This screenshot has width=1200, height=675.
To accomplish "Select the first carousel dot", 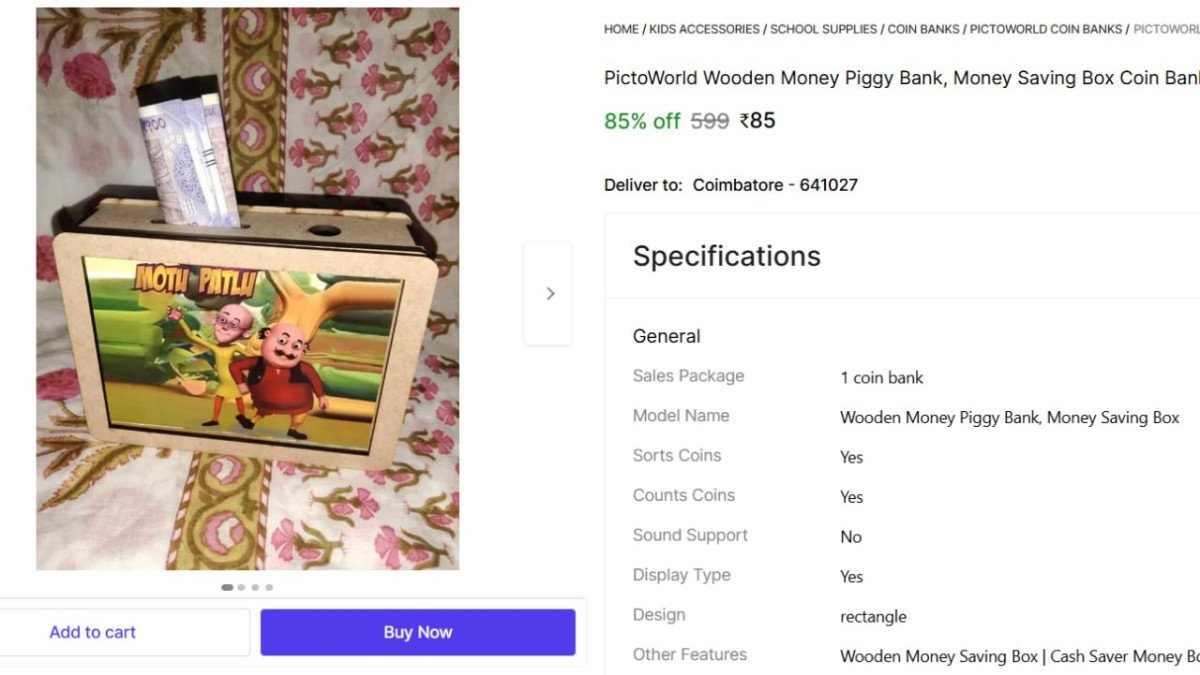I will click(x=227, y=587).
